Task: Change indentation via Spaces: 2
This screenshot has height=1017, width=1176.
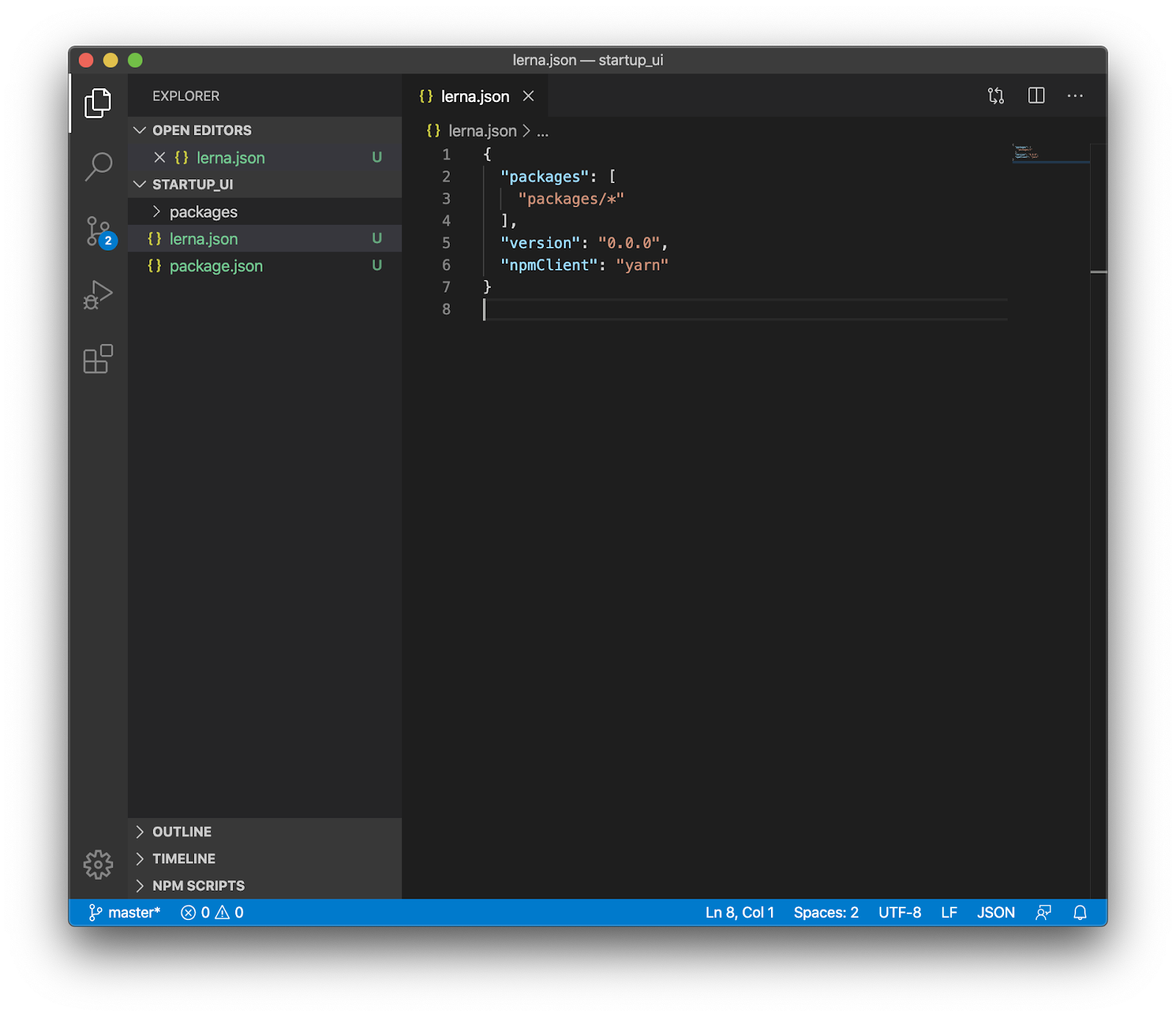Action: [825, 912]
